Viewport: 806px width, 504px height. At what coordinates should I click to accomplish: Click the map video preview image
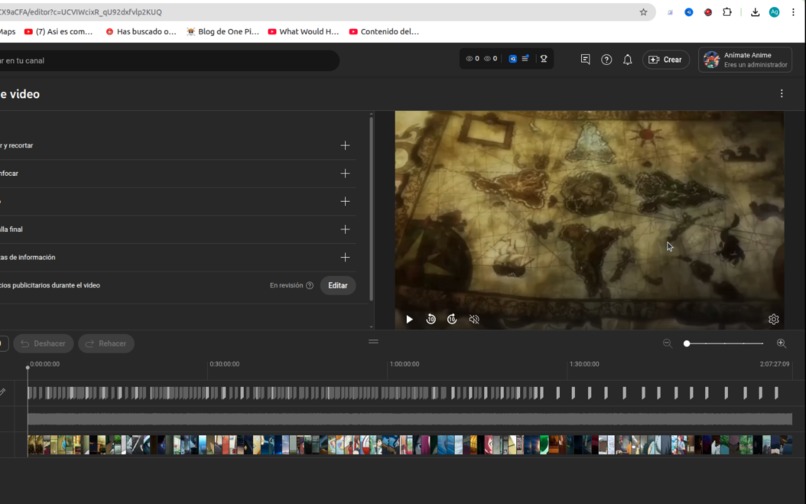coord(589,220)
